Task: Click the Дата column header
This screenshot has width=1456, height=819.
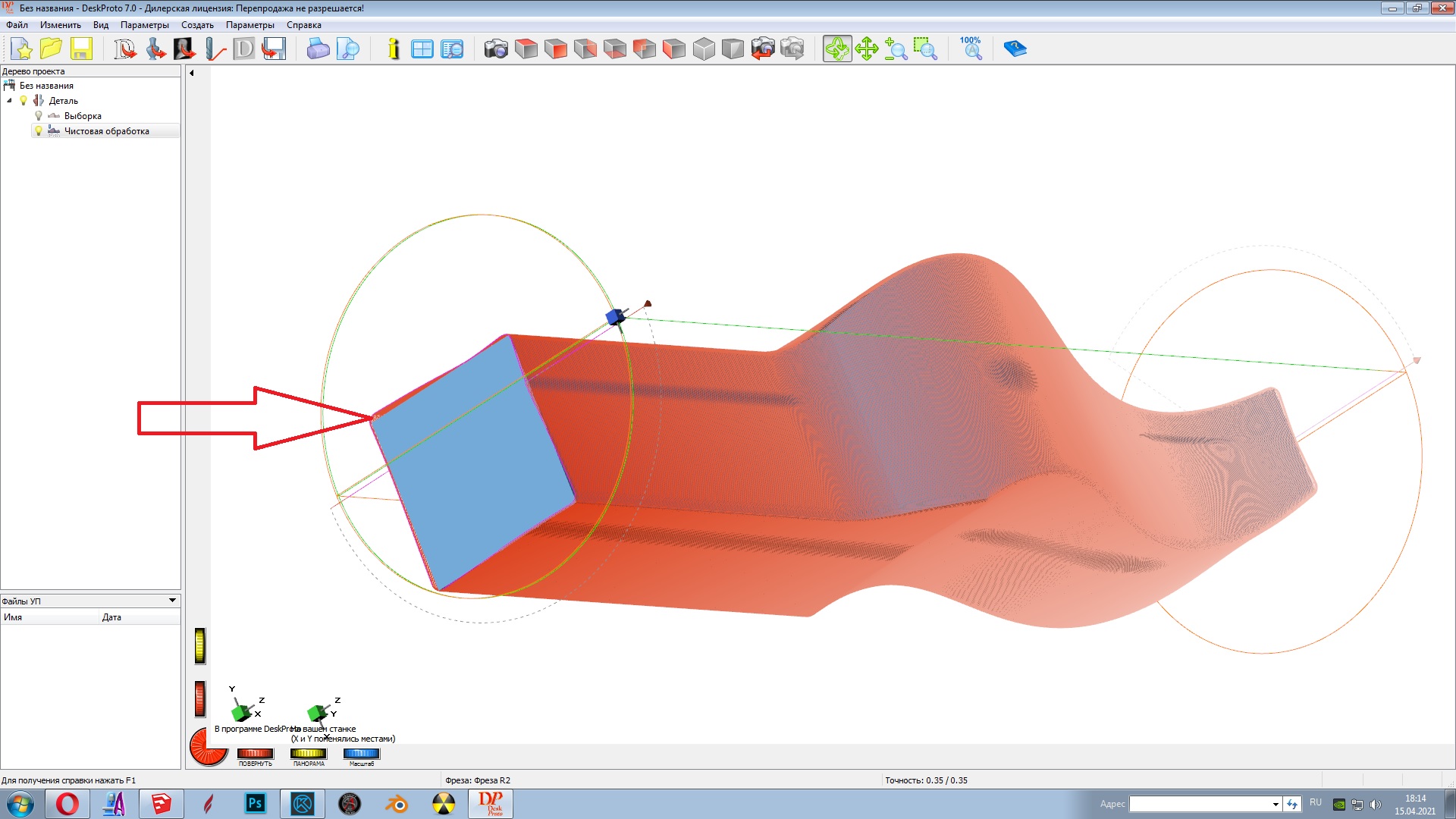Action: coord(112,617)
